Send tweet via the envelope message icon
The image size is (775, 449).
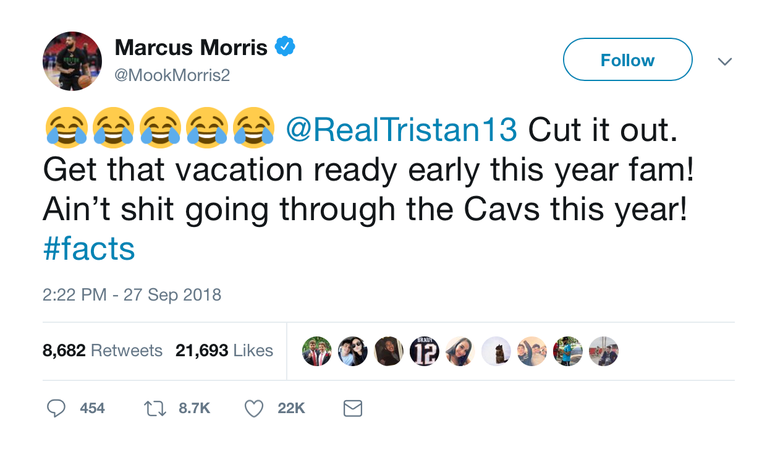pos(352,408)
